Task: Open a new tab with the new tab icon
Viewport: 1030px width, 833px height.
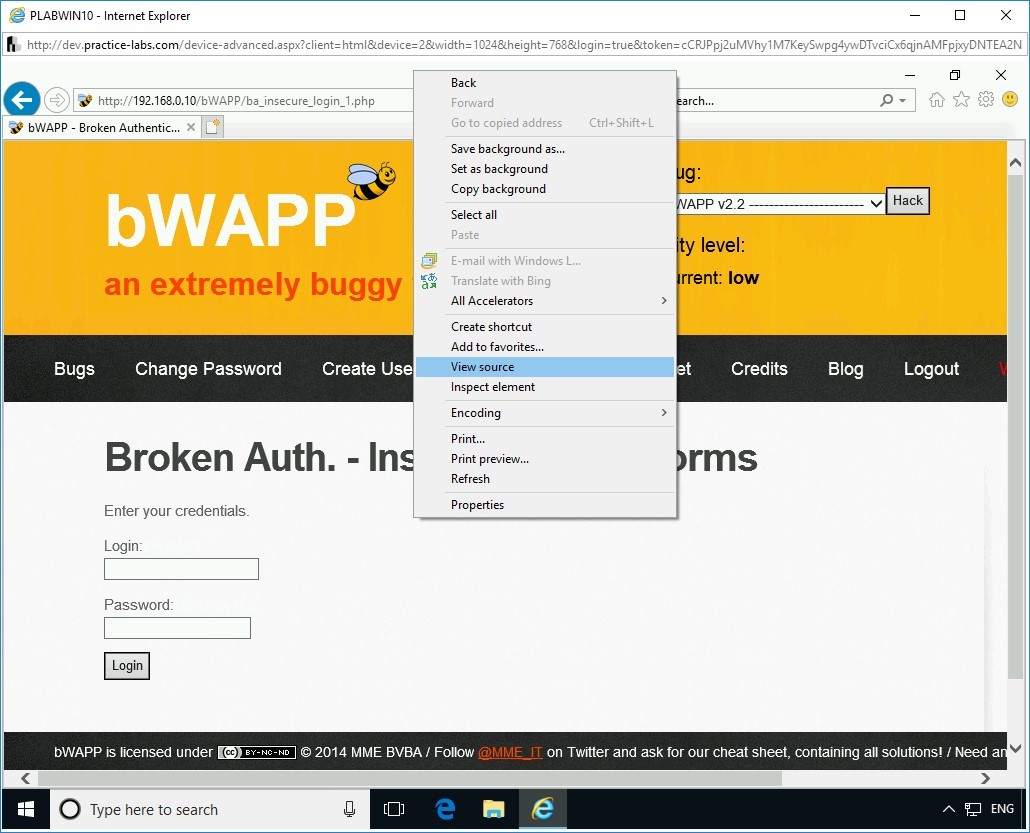Action: (x=210, y=127)
